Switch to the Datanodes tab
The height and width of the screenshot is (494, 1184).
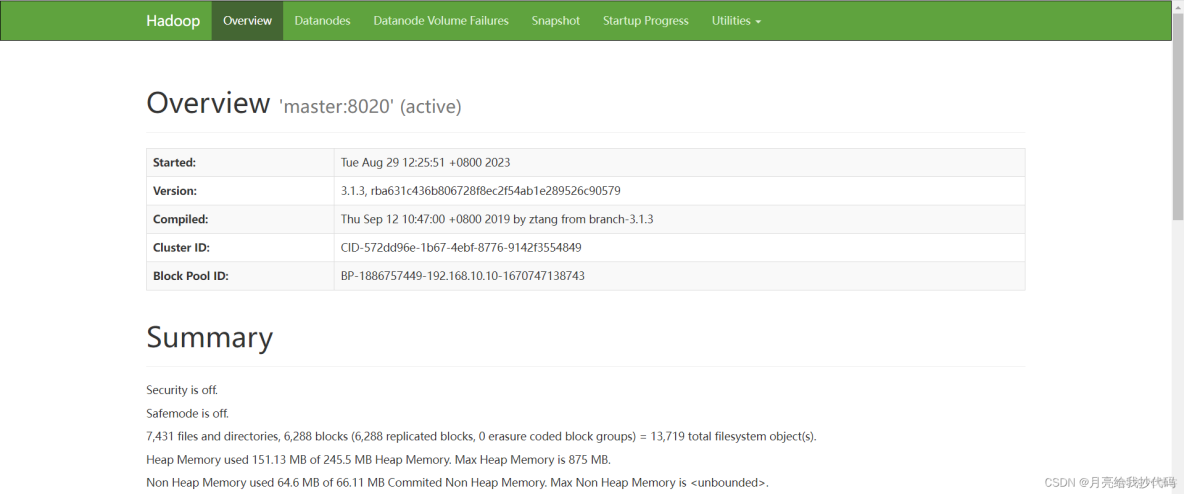(x=322, y=20)
